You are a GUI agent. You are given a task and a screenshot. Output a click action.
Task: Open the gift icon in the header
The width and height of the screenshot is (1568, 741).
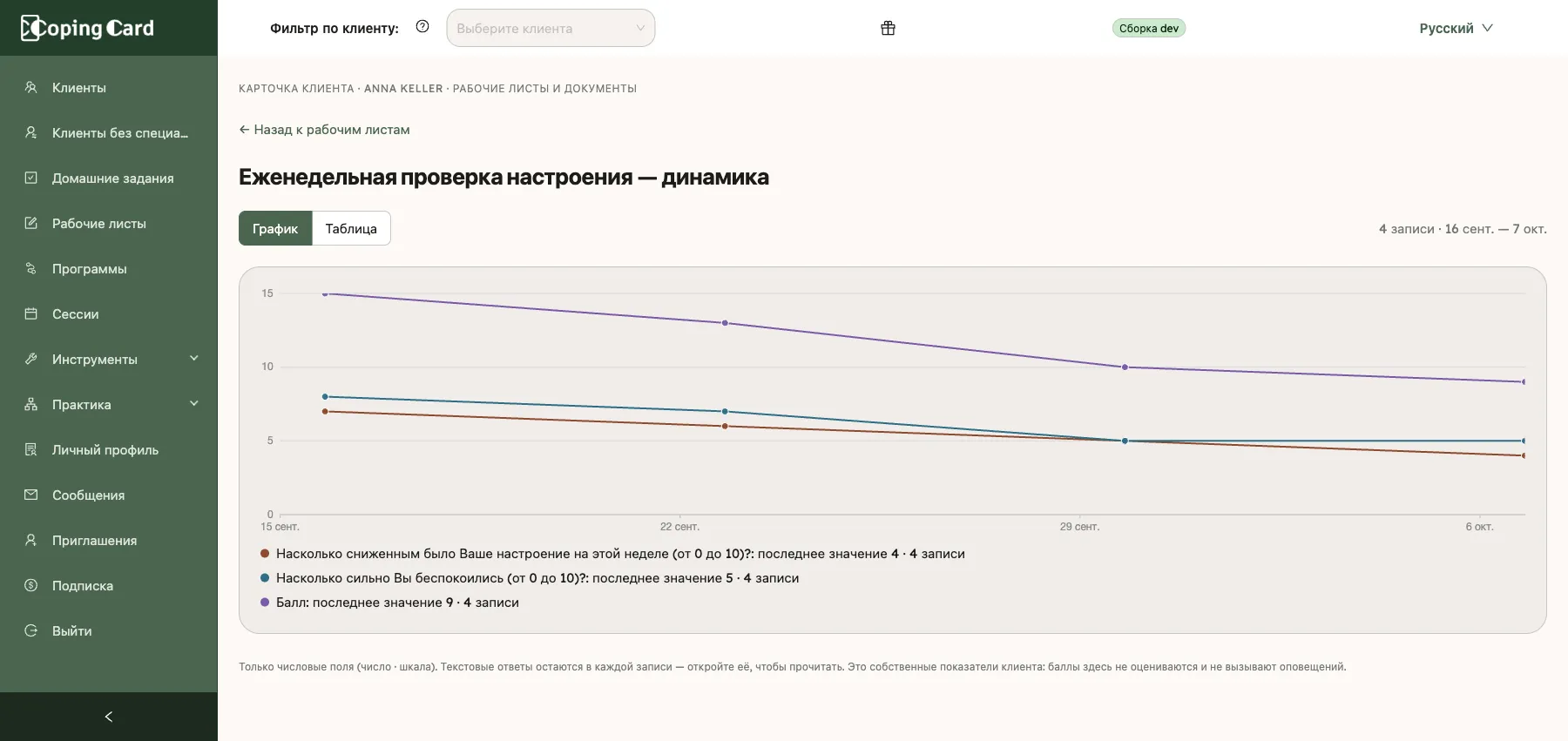[x=888, y=28]
